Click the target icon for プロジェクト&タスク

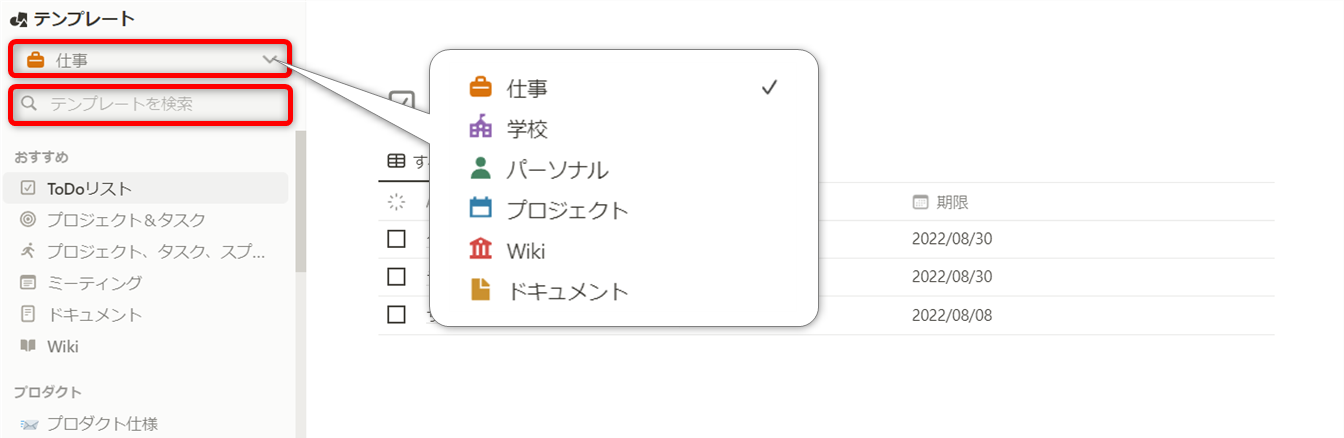[x=28, y=220]
